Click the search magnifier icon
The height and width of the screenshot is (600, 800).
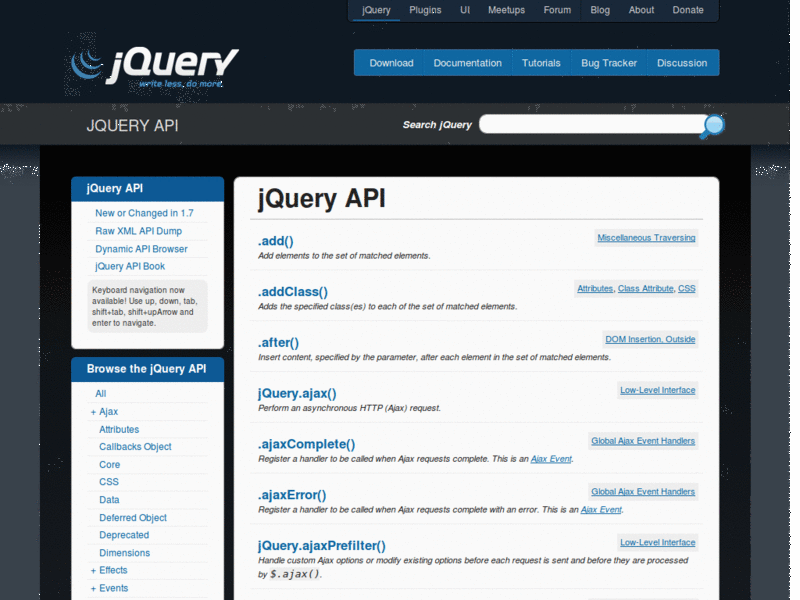pos(713,126)
